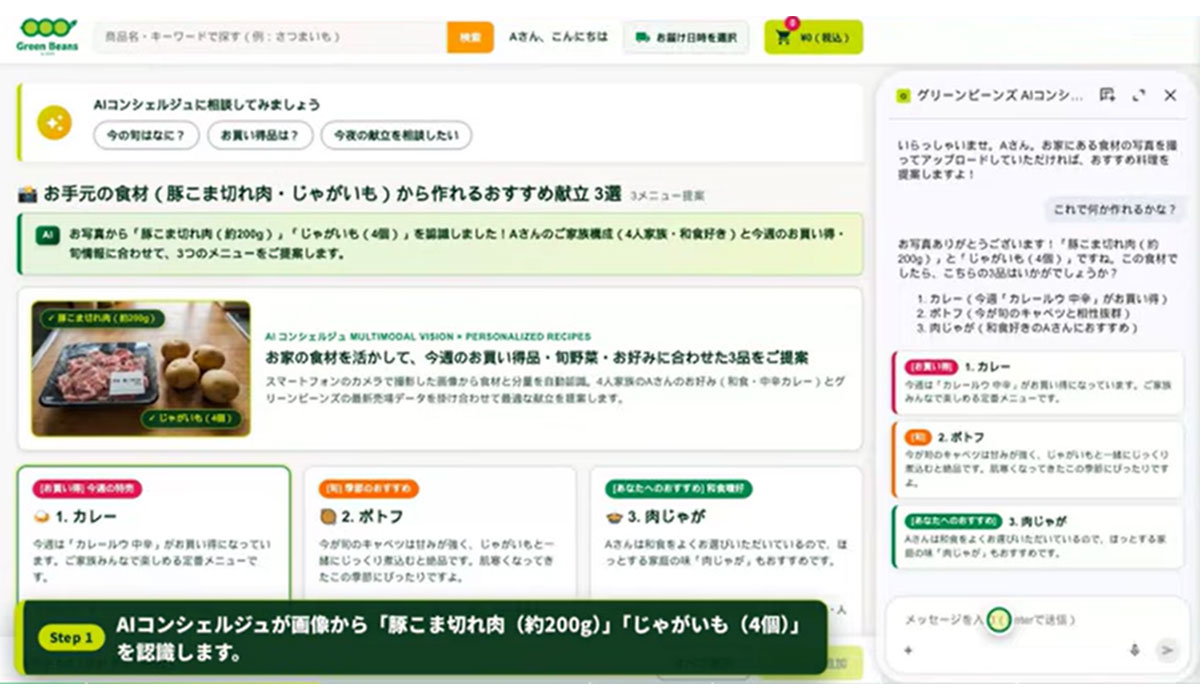The image size is (1200, 700).
Task: Click the uploaded pork and potatoes photo
Action: (141, 369)
